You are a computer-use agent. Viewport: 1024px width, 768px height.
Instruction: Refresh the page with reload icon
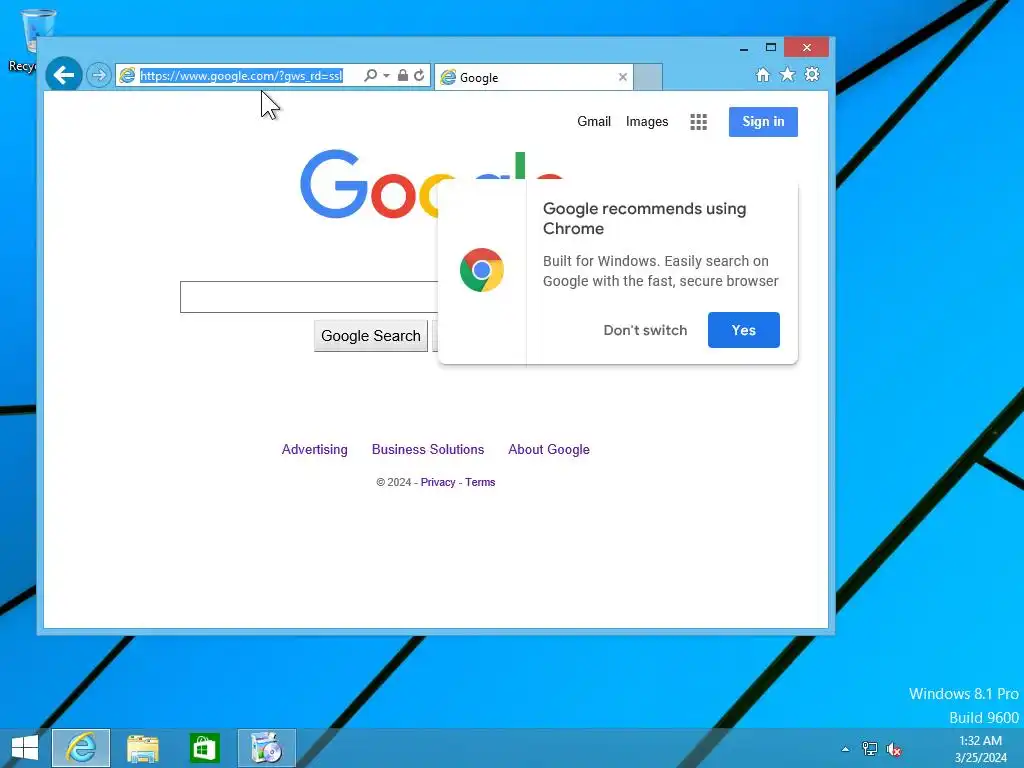click(419, 75)
